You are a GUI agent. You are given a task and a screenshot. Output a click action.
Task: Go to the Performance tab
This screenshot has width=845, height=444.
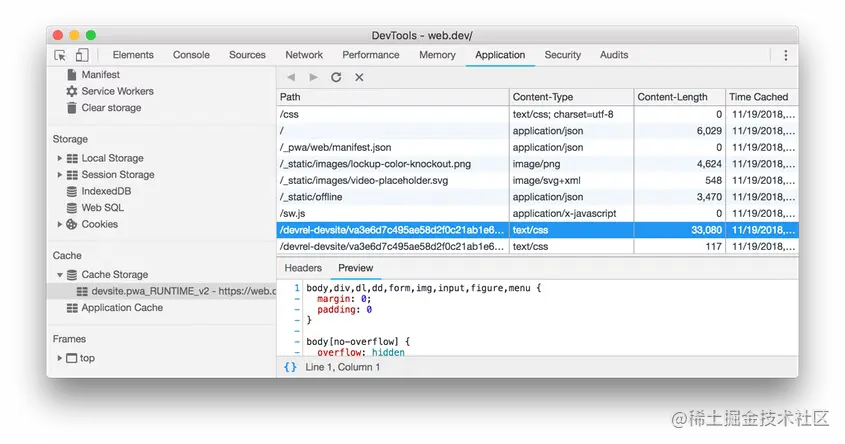[371, 55]
